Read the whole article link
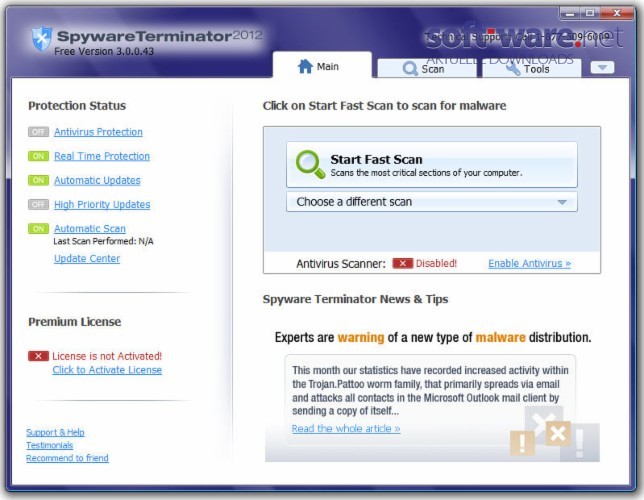644x500 pixels. tap(346, 429)
